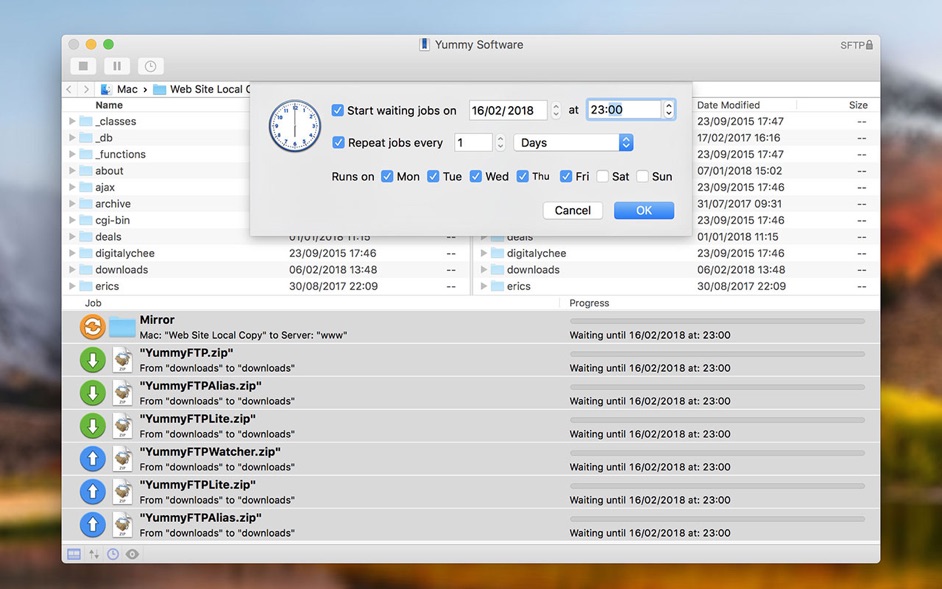The image size is (942, 589).
Task: Show the browser view icon in status bar
Action: 74,554
